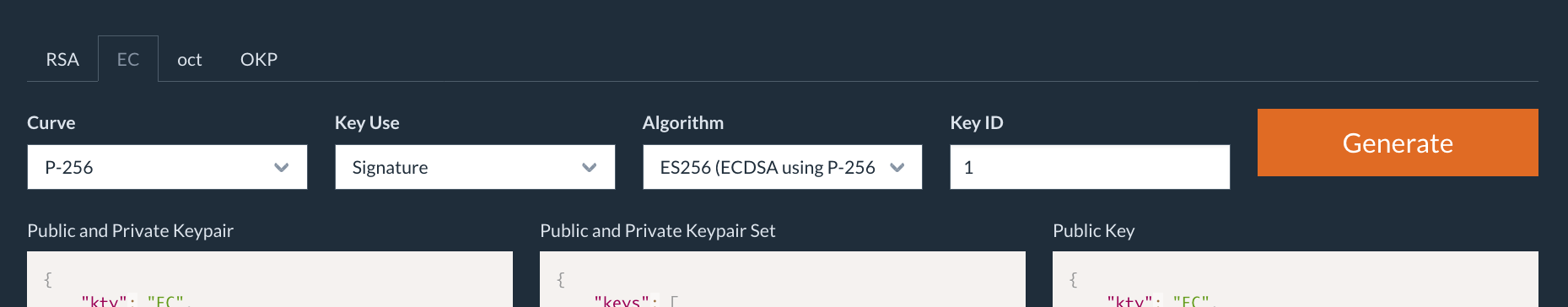Click the Key ID field label
The width and height of the screenshot is (1568, 307).
977,122
